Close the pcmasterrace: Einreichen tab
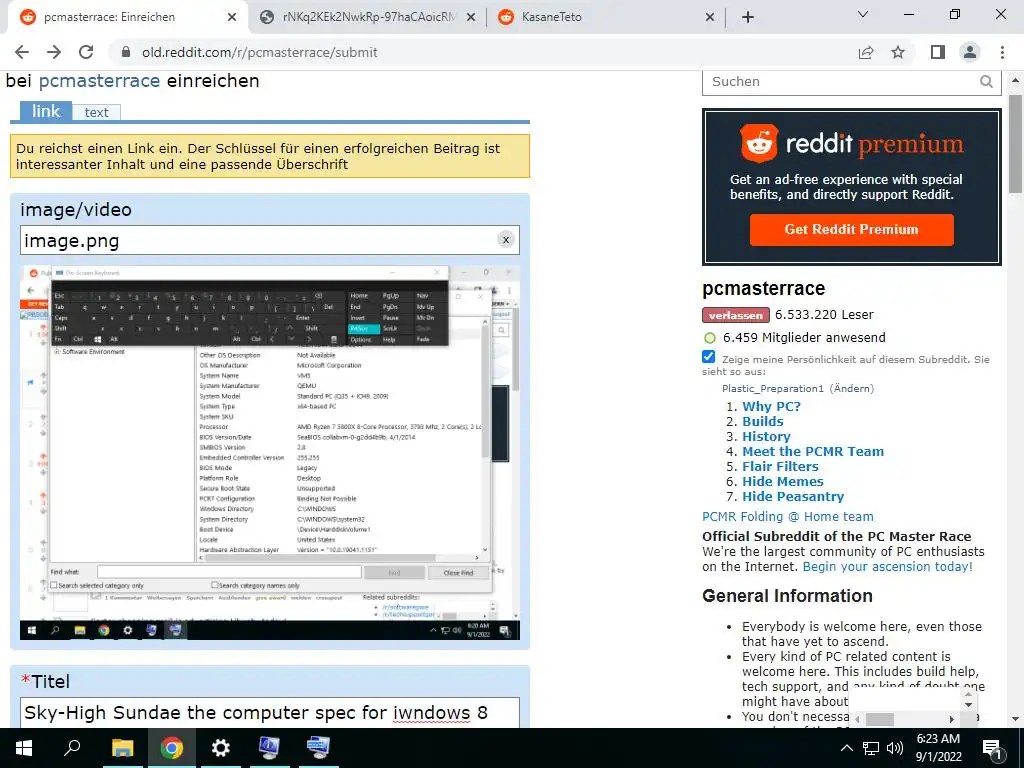Image resolution: width=1024 pixels, height=768 pixels. click(232, 17)
